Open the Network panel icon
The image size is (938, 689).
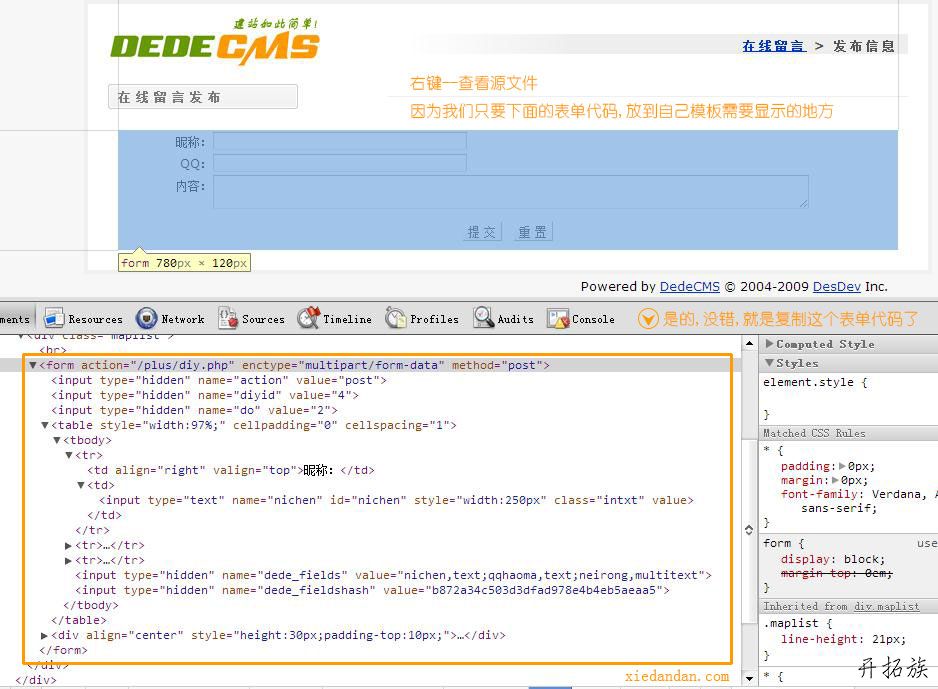tap(146, 318)
